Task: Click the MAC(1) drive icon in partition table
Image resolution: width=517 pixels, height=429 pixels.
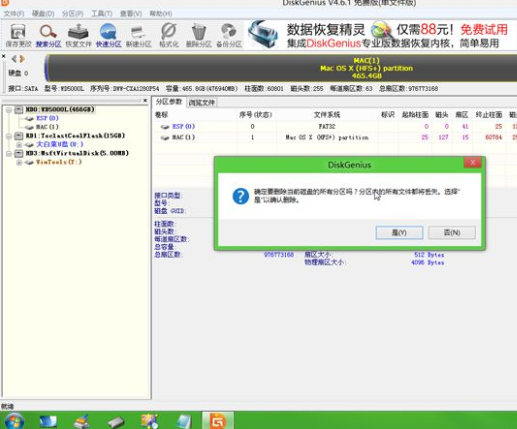Action: point(165,137)
